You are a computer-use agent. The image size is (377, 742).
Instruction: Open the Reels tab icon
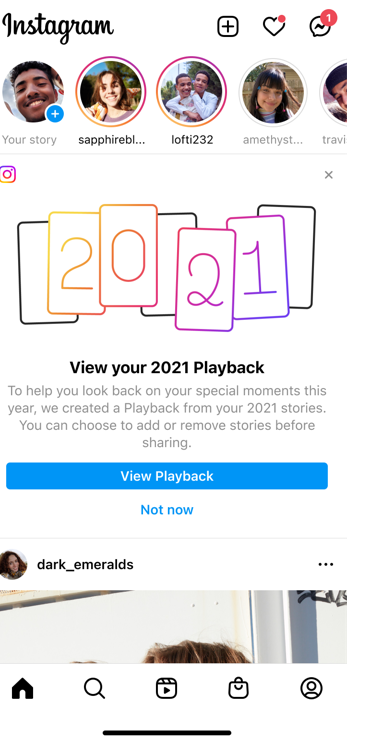pos(167,689)
